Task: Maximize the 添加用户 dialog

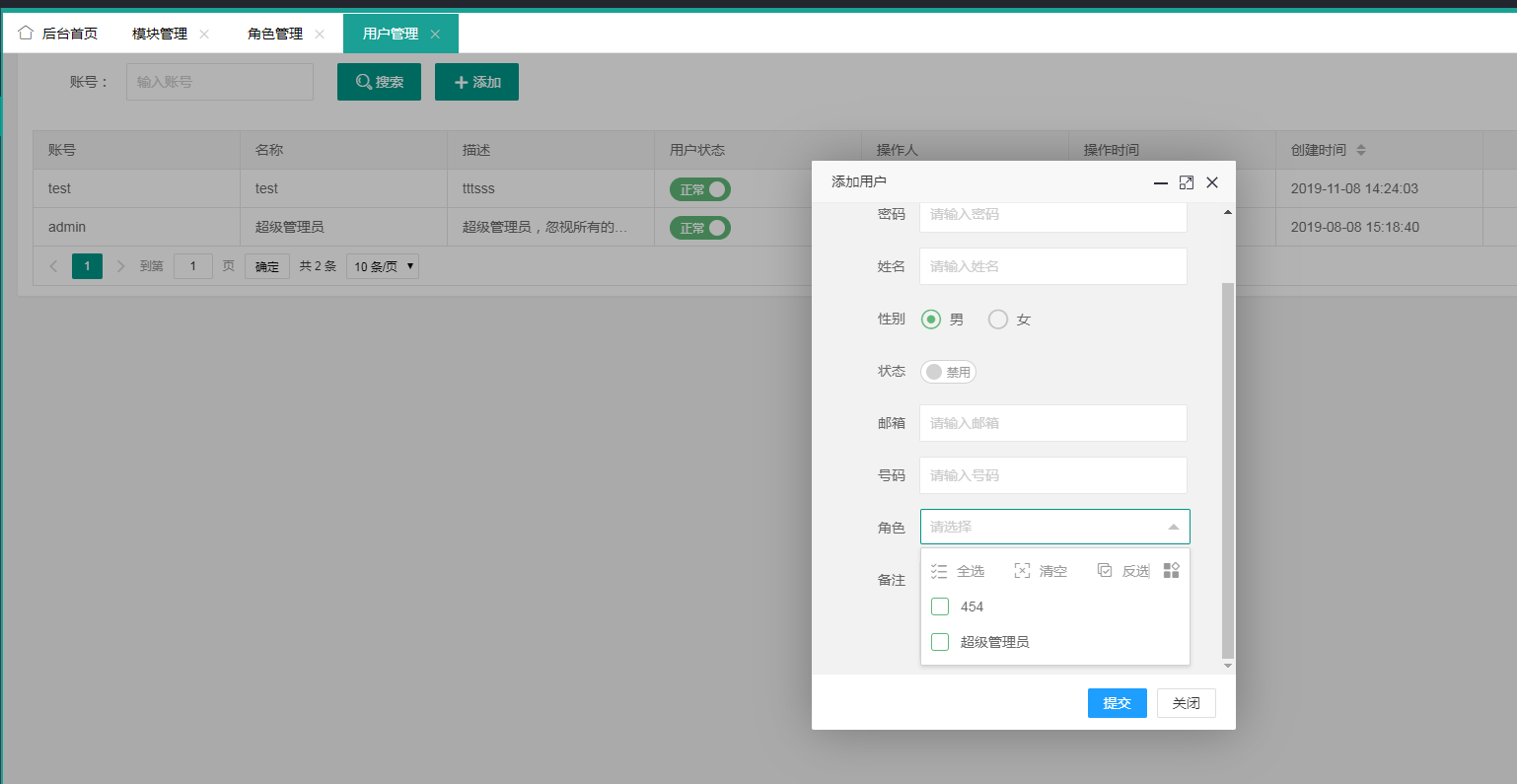Action: tap(1187, 182)
